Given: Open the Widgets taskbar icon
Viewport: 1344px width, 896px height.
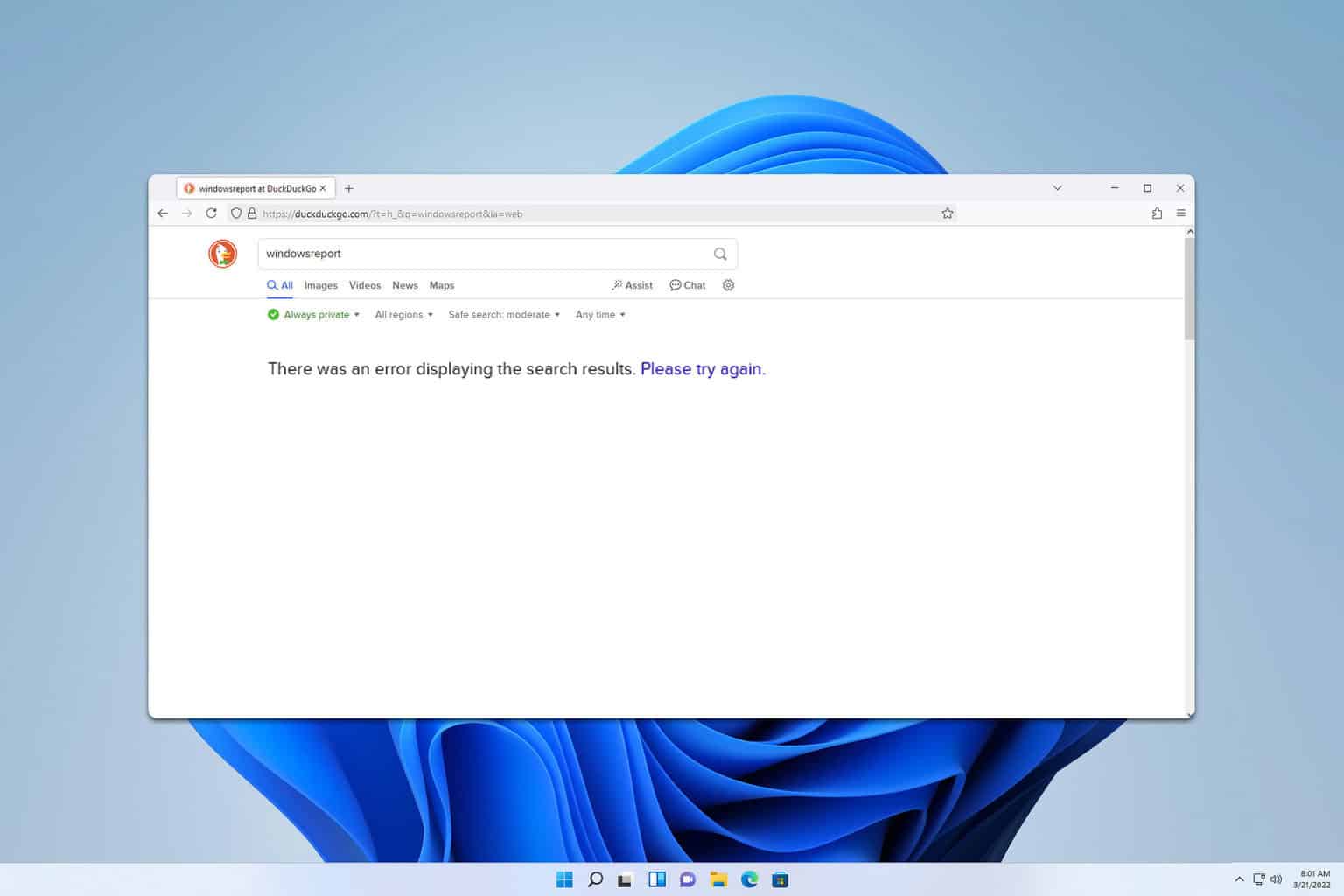Looking at the screenshot, I should 657,879.
